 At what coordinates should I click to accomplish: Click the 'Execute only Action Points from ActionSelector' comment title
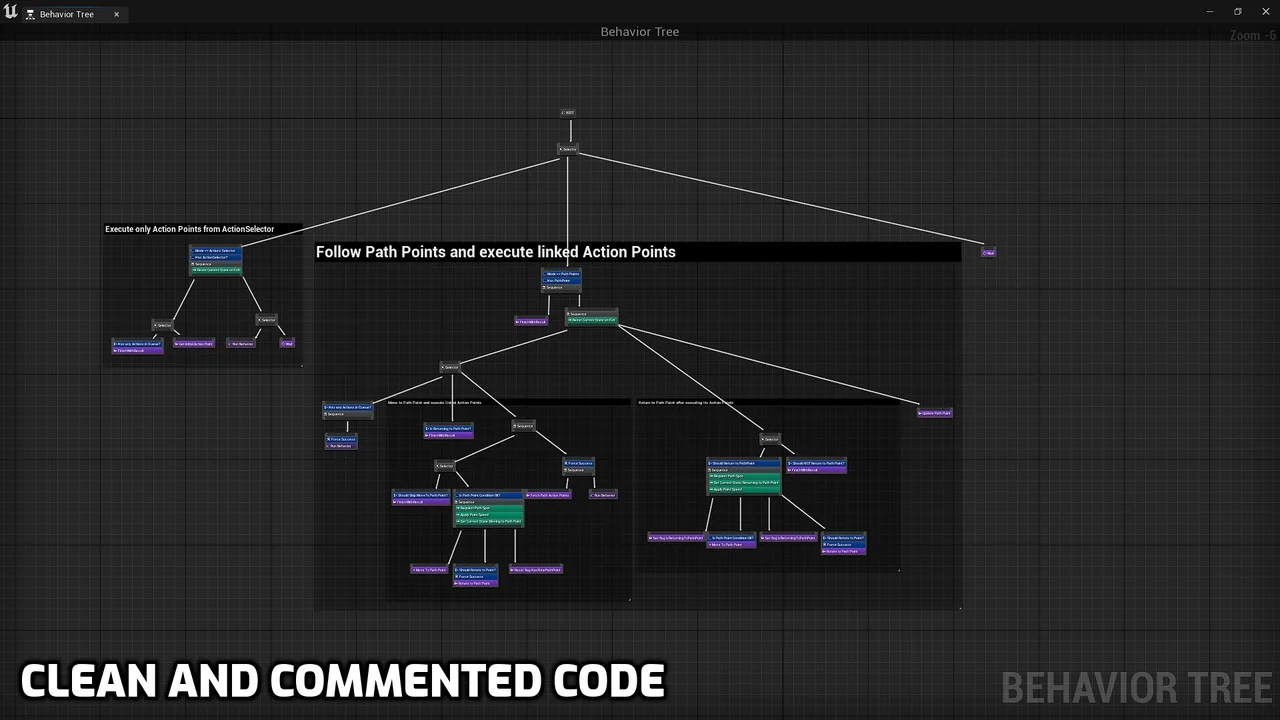pyautogui.click(x=190, y=229)
